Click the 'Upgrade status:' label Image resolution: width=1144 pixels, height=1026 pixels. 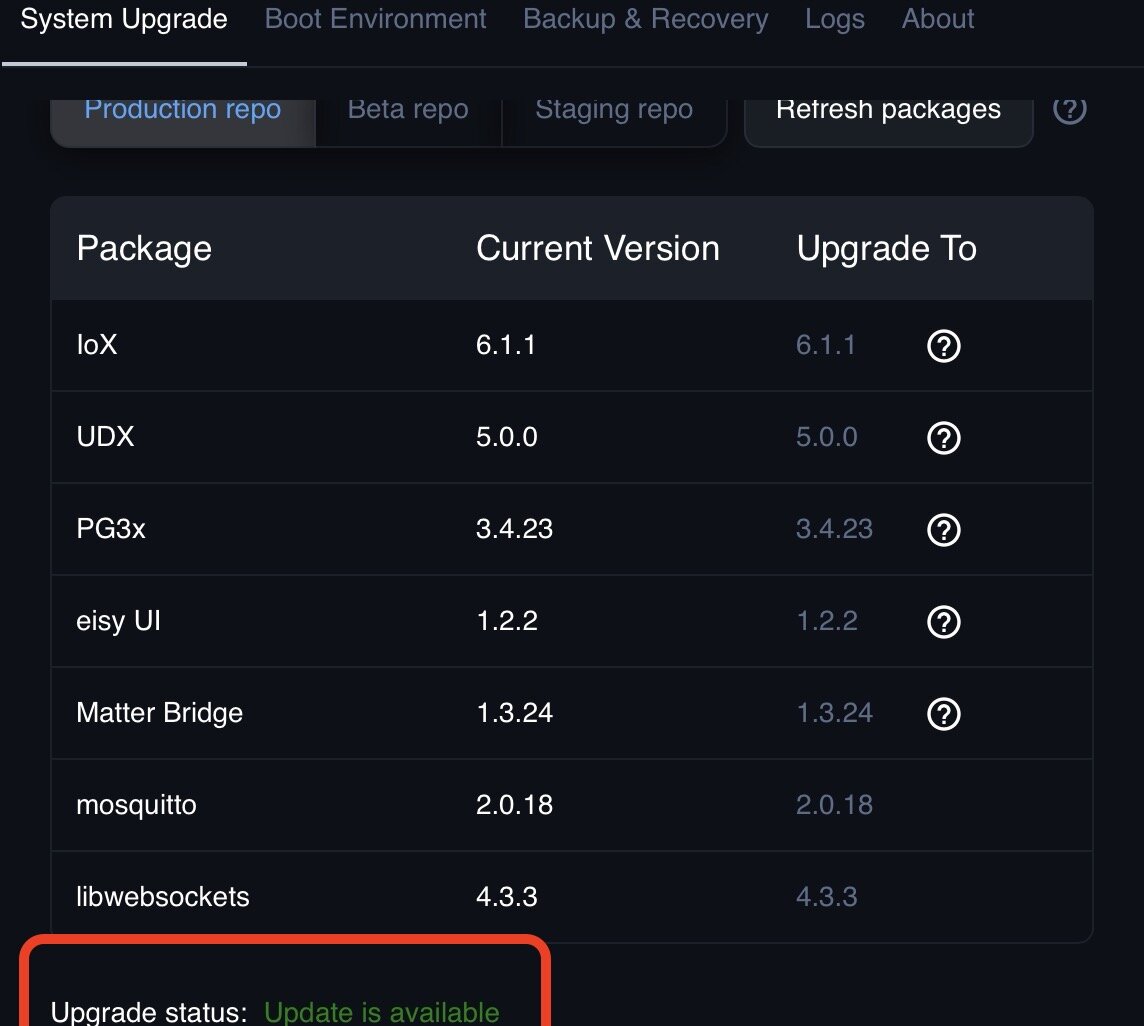(149, 1013)
